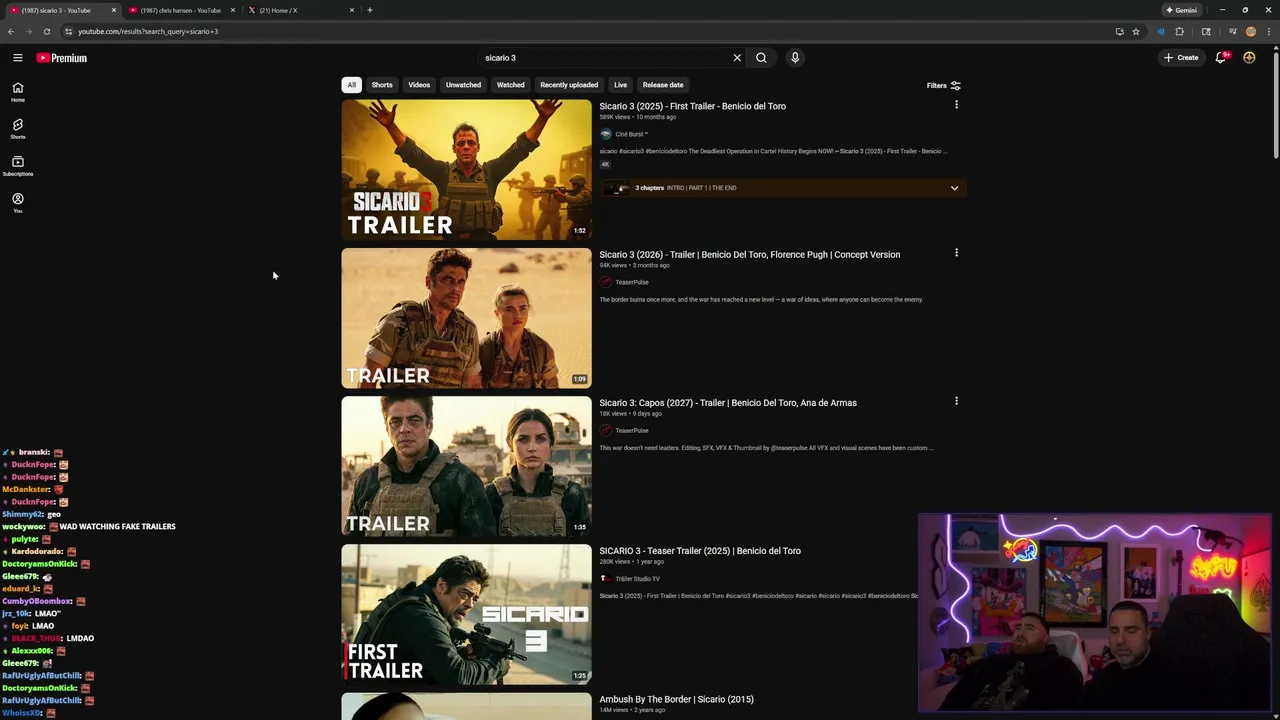Close the Home / X tab
The width and height of the screenshot is (1280, 720).
352,10
